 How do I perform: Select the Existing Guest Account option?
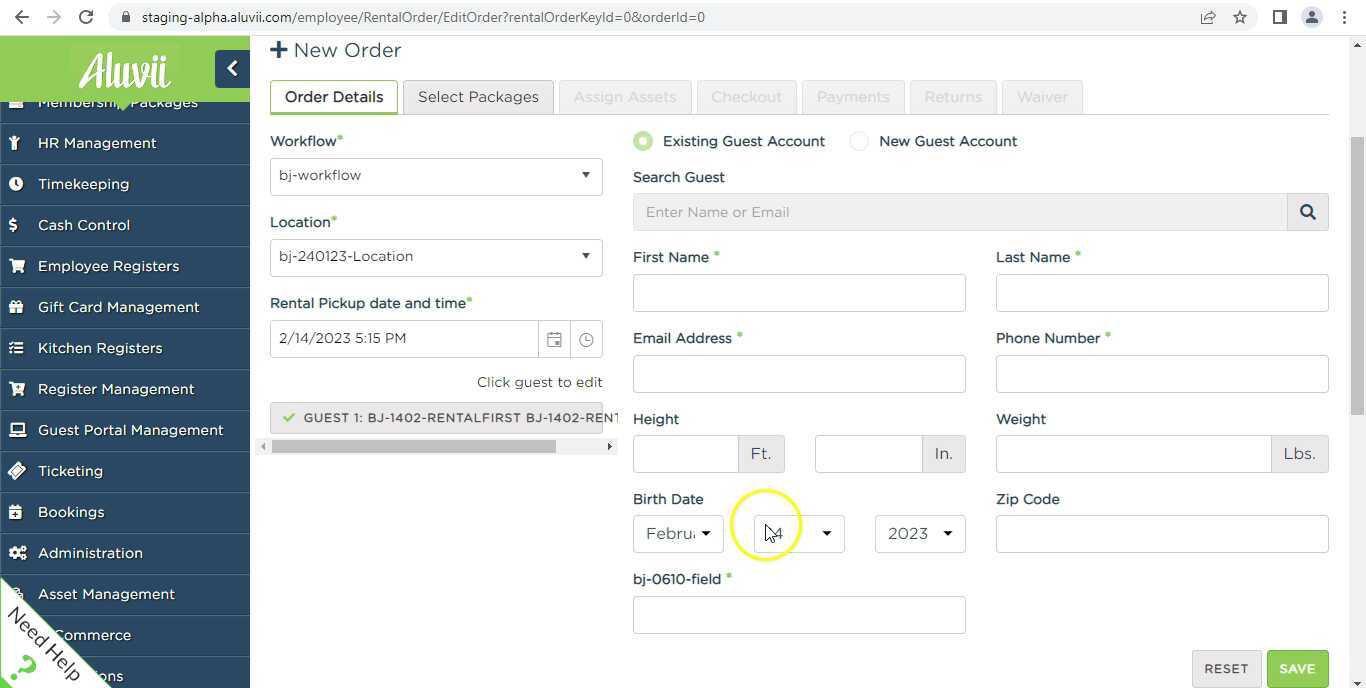click(642, 141)
